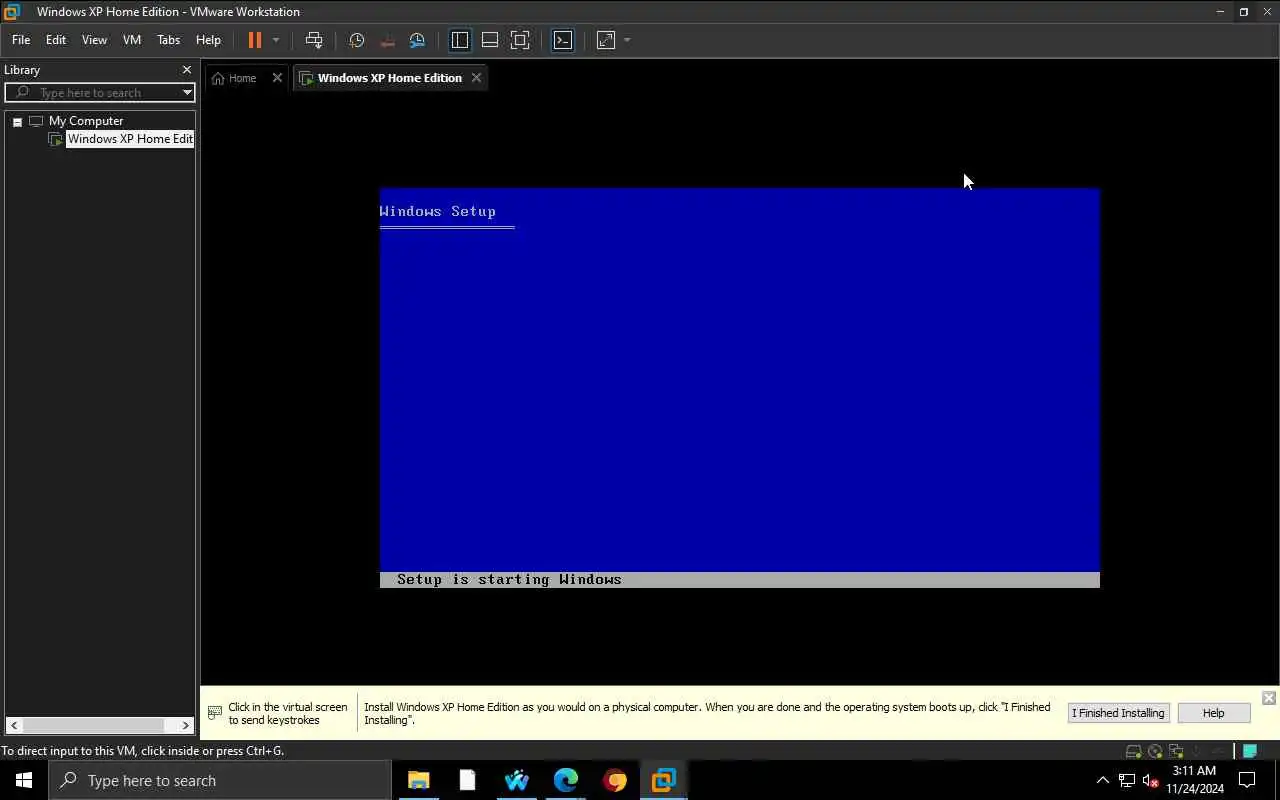Toggle the thumbnail bar view icon
This screenshot has height=800, width=1280.
(490, 40)
